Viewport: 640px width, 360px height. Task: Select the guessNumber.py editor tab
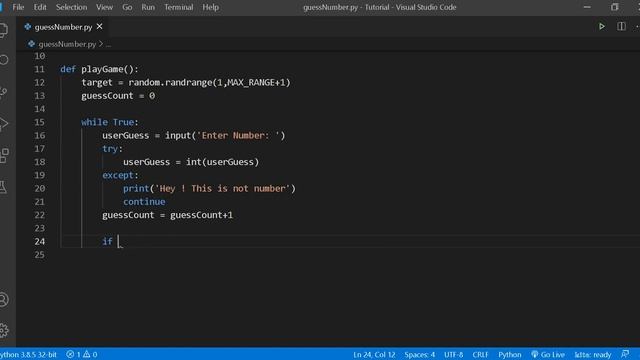tap(63, 27)
